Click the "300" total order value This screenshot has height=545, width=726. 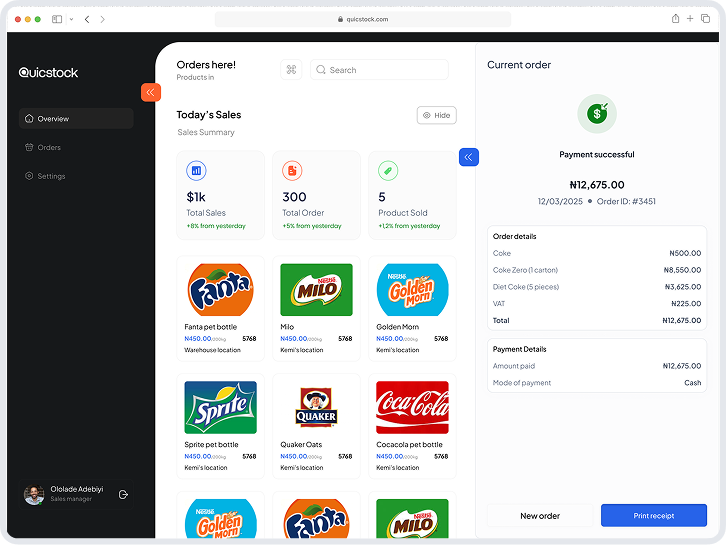(294, 197)
